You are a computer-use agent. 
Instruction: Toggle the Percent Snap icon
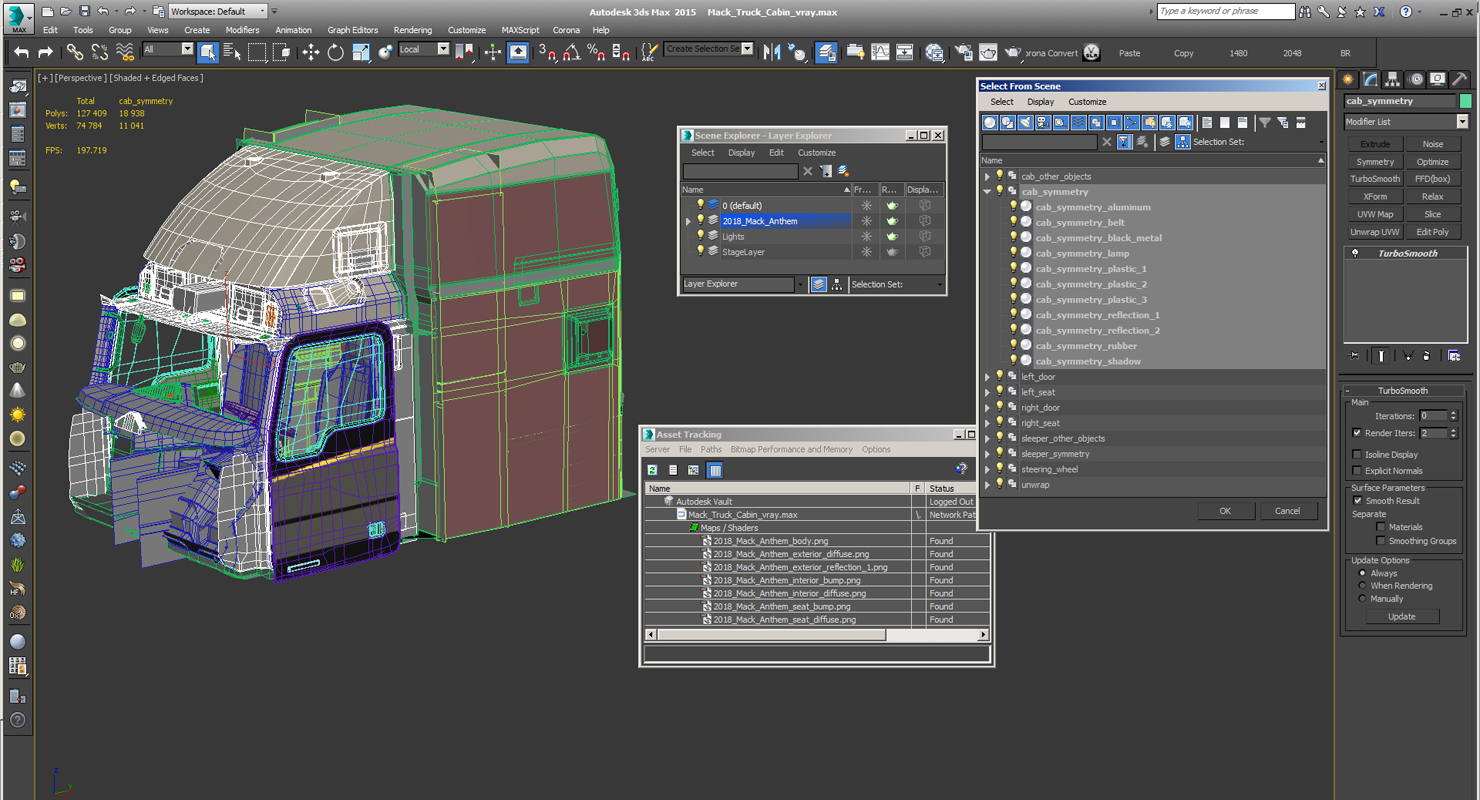[x=596, y=52]
